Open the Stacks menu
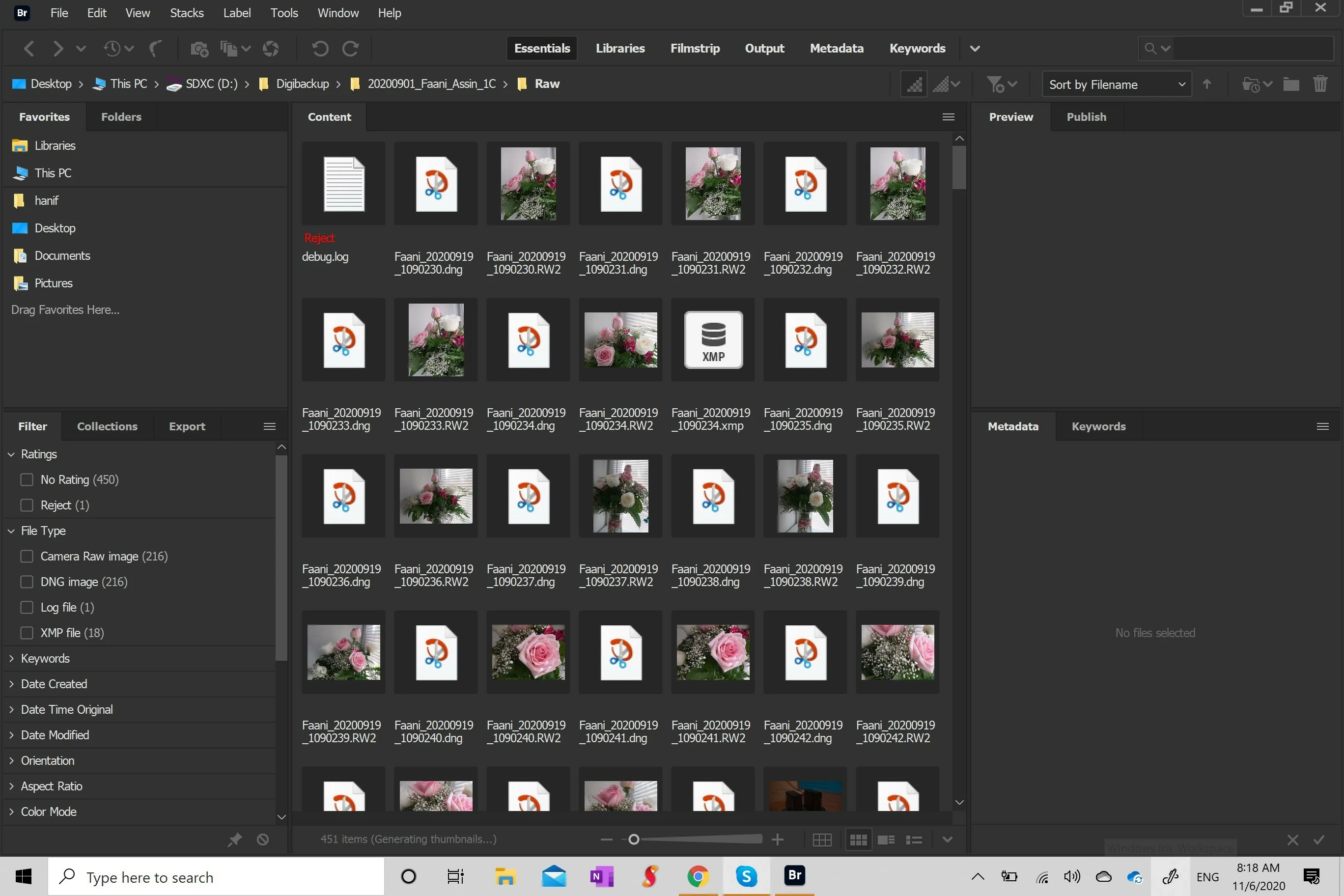This screenshot has width=1344, height=896. pos(186,13)
